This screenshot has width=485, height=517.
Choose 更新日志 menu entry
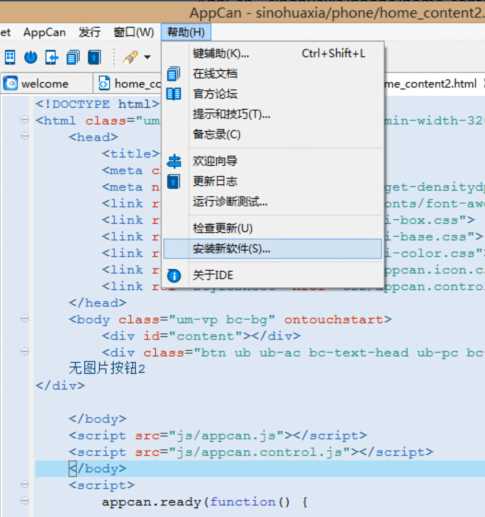[x=272, y=182]
